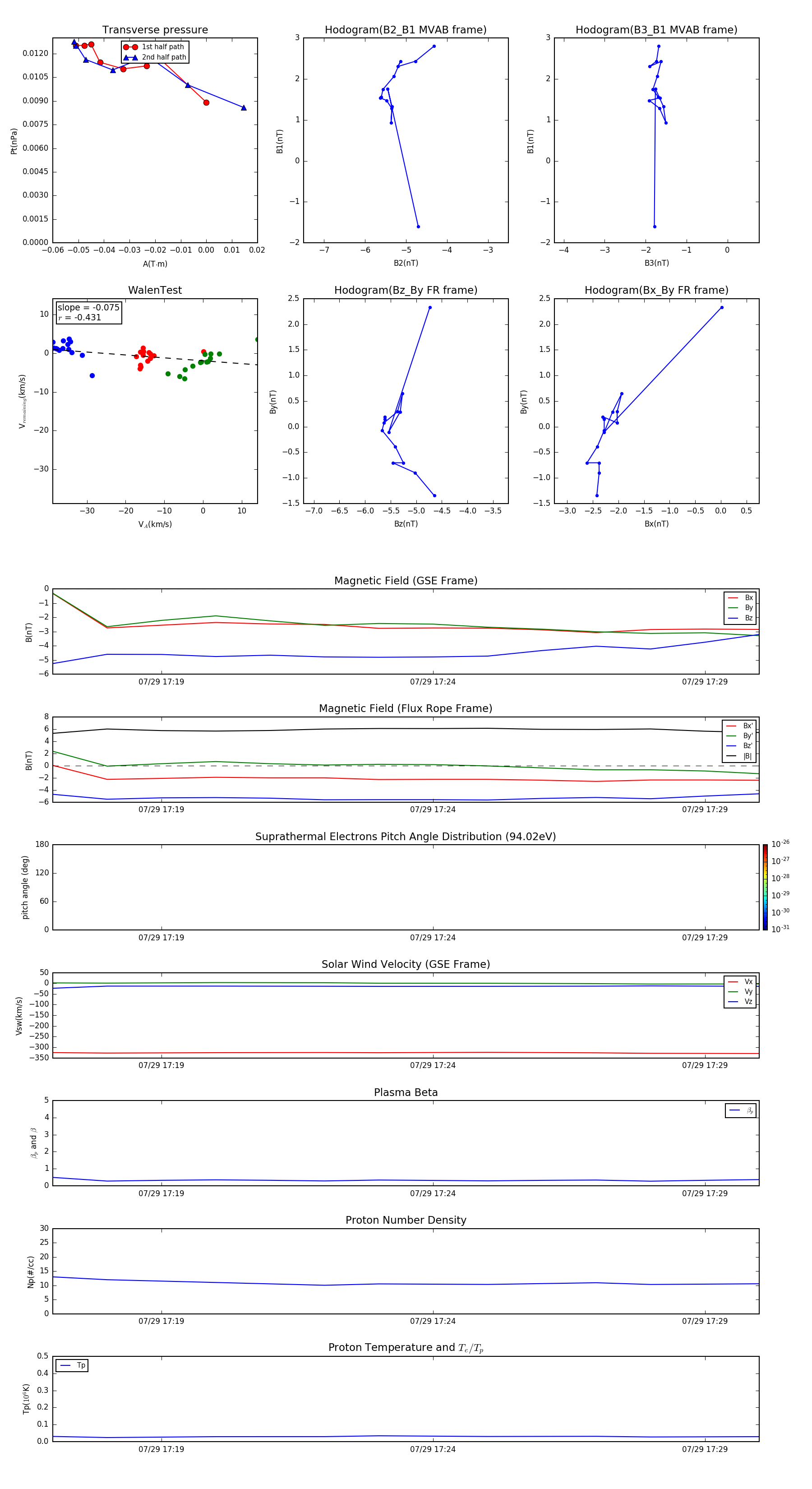Viewport: 812px width, 1489px height.
Task: Click the 'Tp' legend in temperature plot
Action: pos(72,1365)
